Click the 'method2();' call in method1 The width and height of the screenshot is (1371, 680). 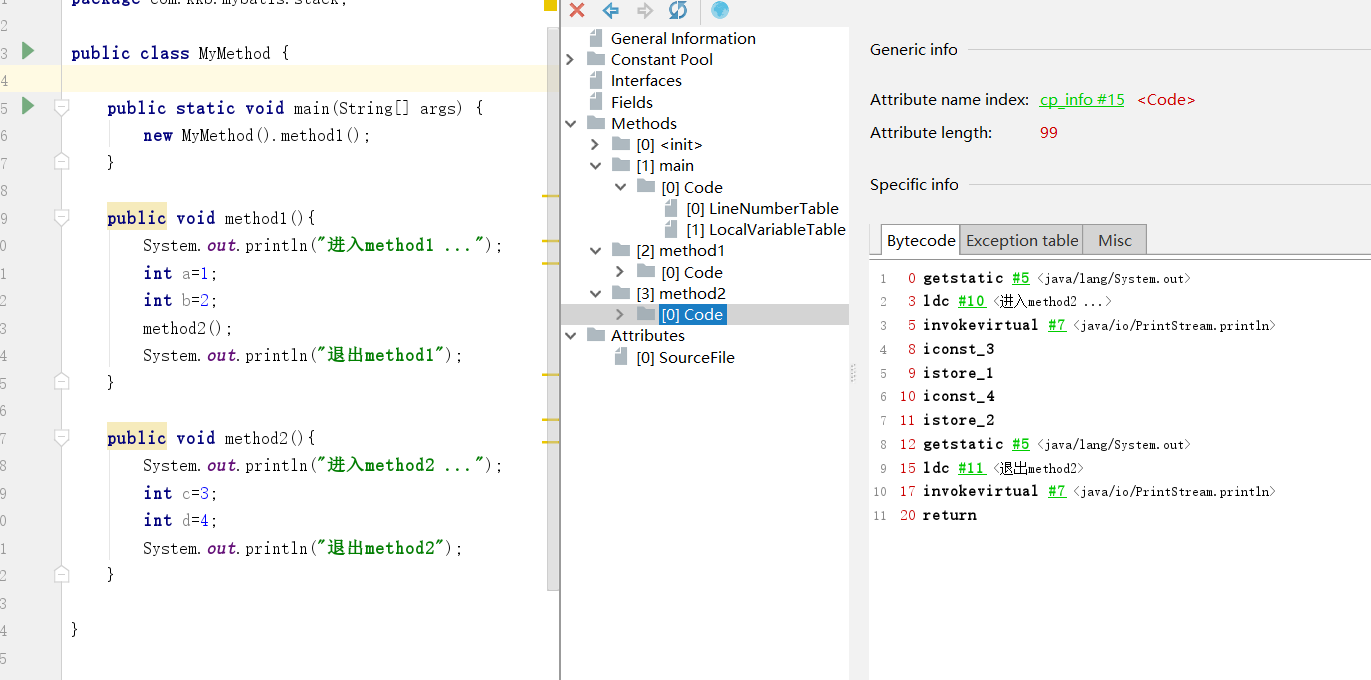pos(188,328)
